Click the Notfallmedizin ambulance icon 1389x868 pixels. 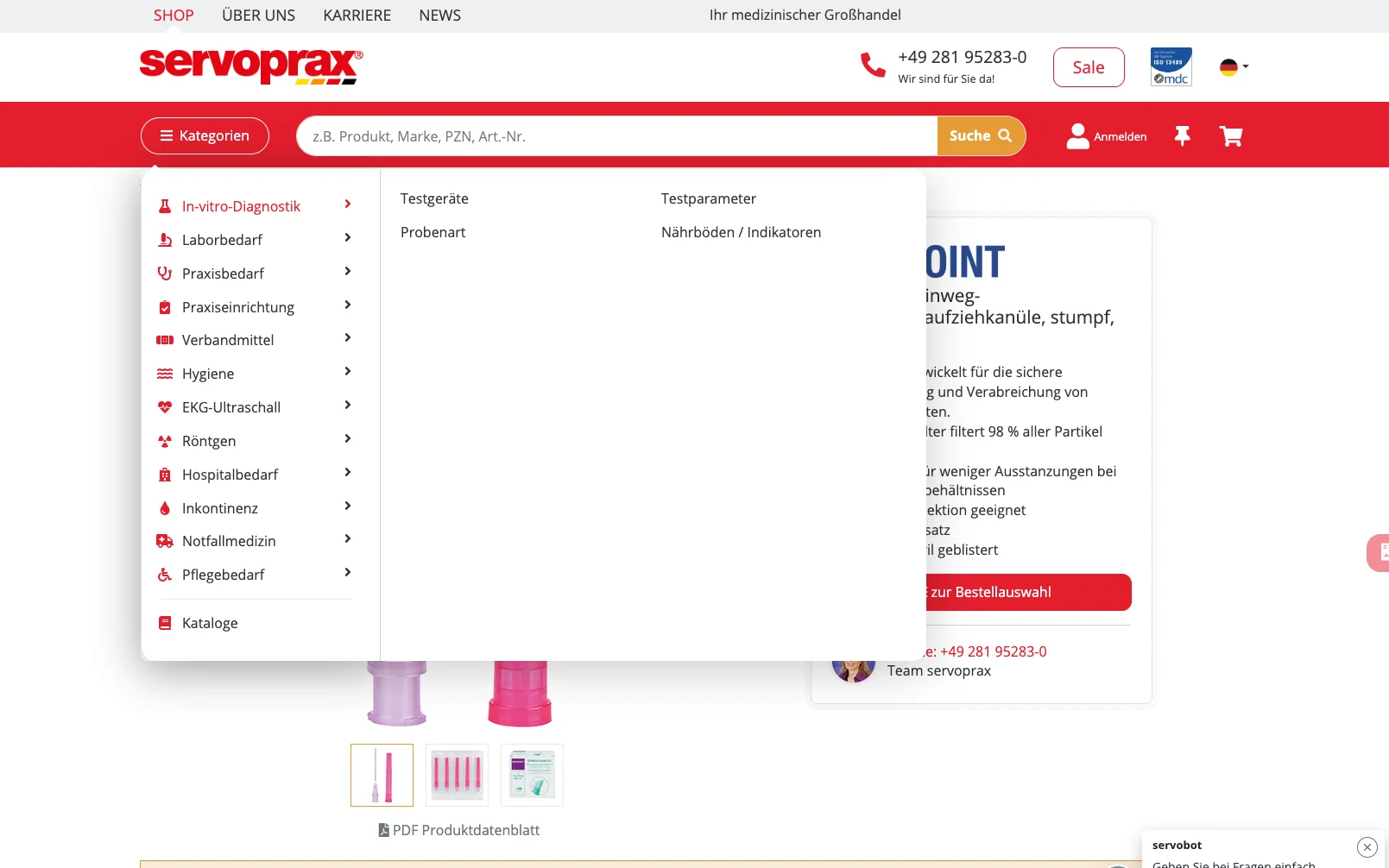(165, 541)
